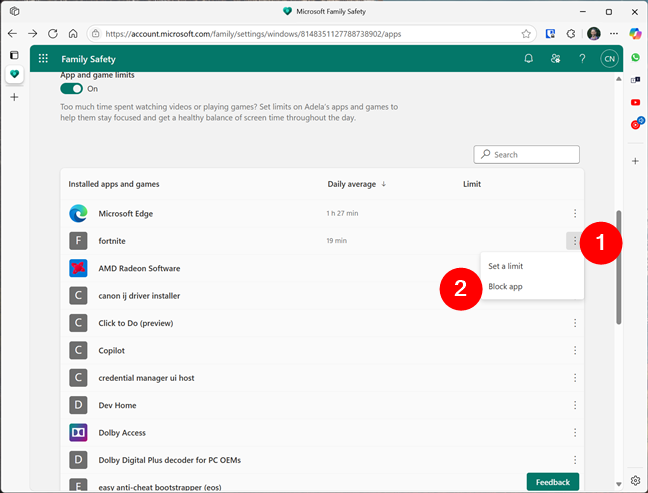The width and height of the screenshot is (648, 493).
Task: Select the Microsoft Edge app row
Action: click(x=322, y=213)
